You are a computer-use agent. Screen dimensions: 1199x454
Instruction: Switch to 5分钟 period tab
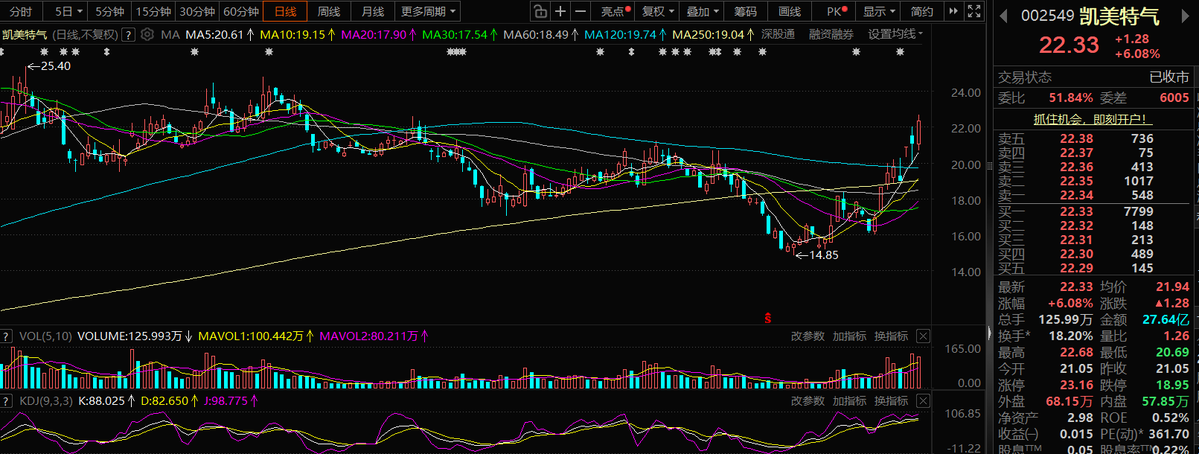click(108, 11)
